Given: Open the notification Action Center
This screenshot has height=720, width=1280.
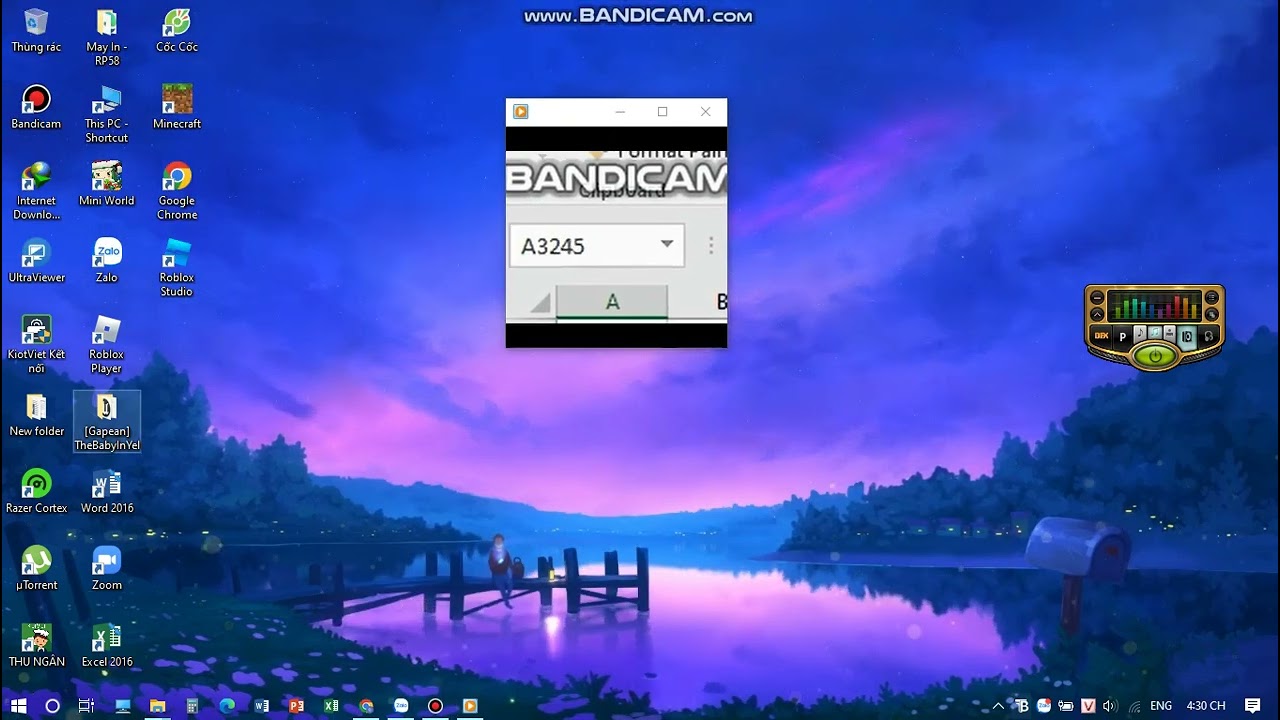Looking at the screenshot, I should pos(1253,706).
